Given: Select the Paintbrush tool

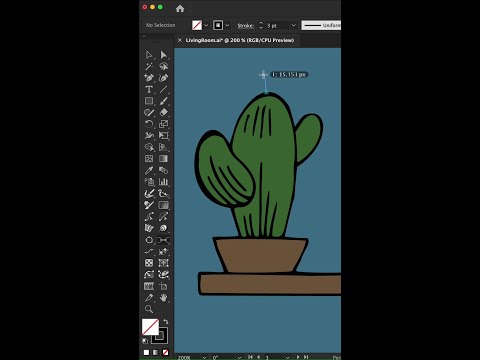Looking at the screenshot, I should pyautogui.click(x=163, y=101).
